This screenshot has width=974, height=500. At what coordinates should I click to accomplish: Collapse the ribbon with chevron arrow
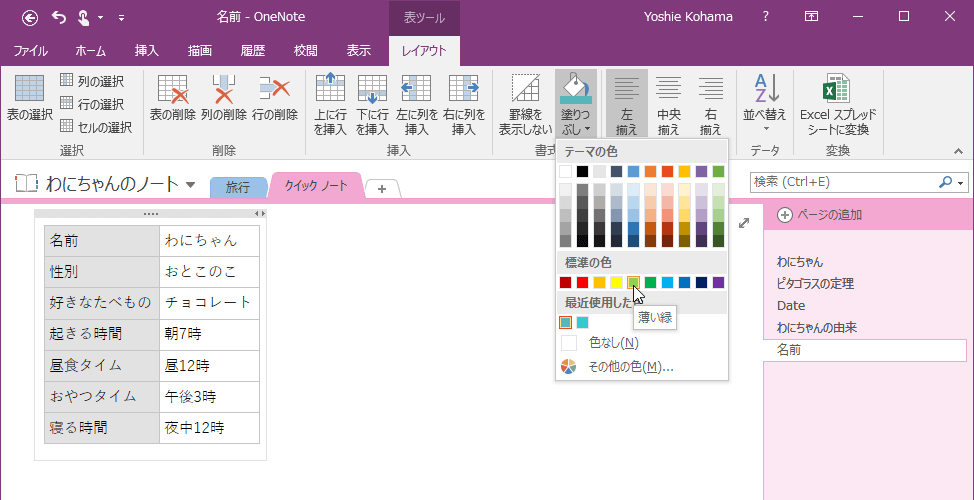click(x=958, y=151)
